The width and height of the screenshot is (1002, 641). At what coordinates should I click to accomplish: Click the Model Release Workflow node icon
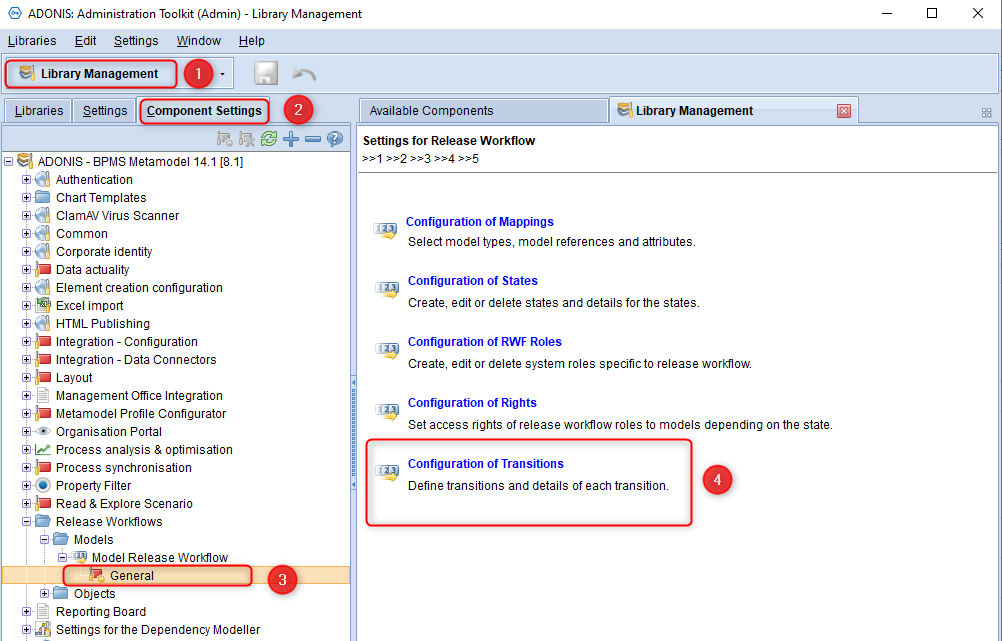click(79, 557)
